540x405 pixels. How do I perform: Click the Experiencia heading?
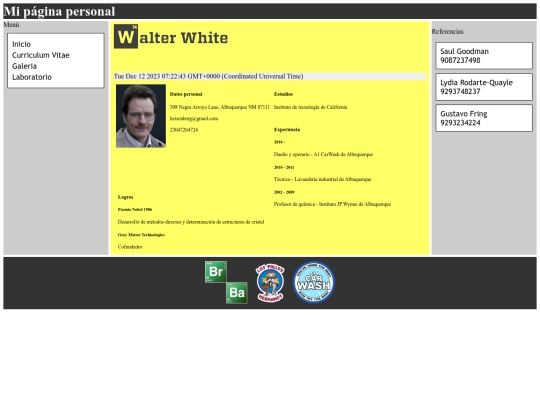(287, 129)
